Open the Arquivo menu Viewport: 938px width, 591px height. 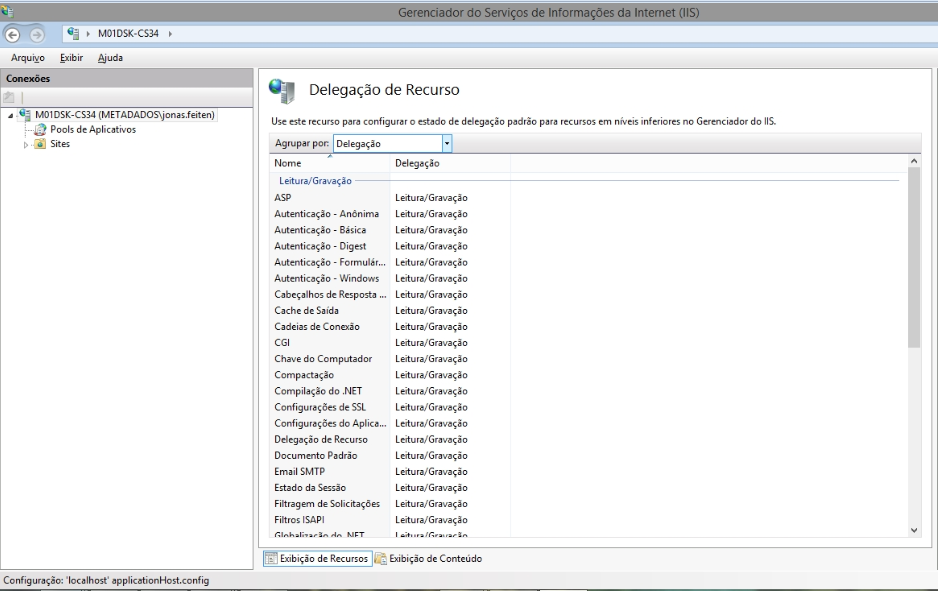pyautogui.click(x=25, y=58)
